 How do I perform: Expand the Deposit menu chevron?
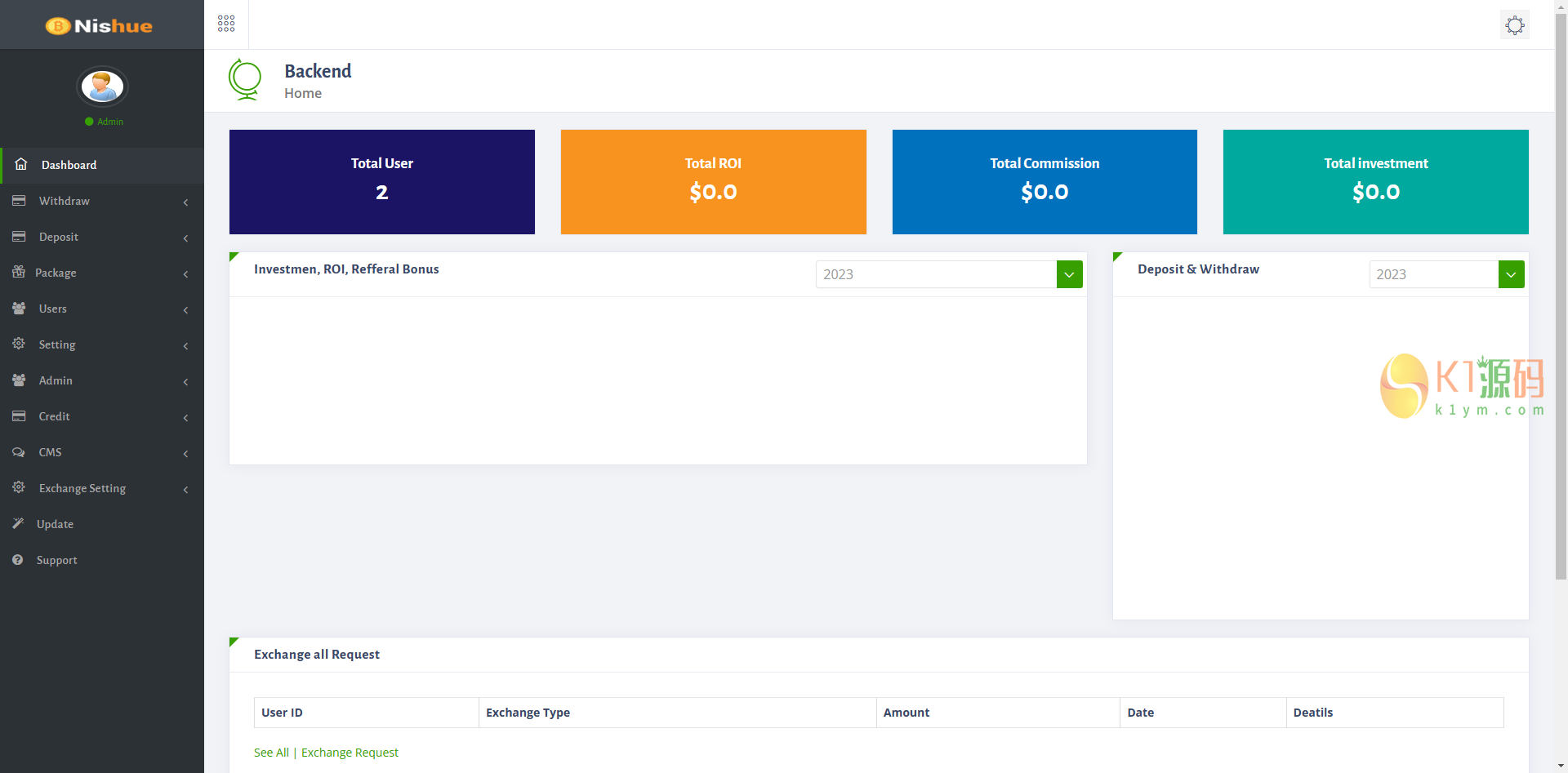[186, 238]
